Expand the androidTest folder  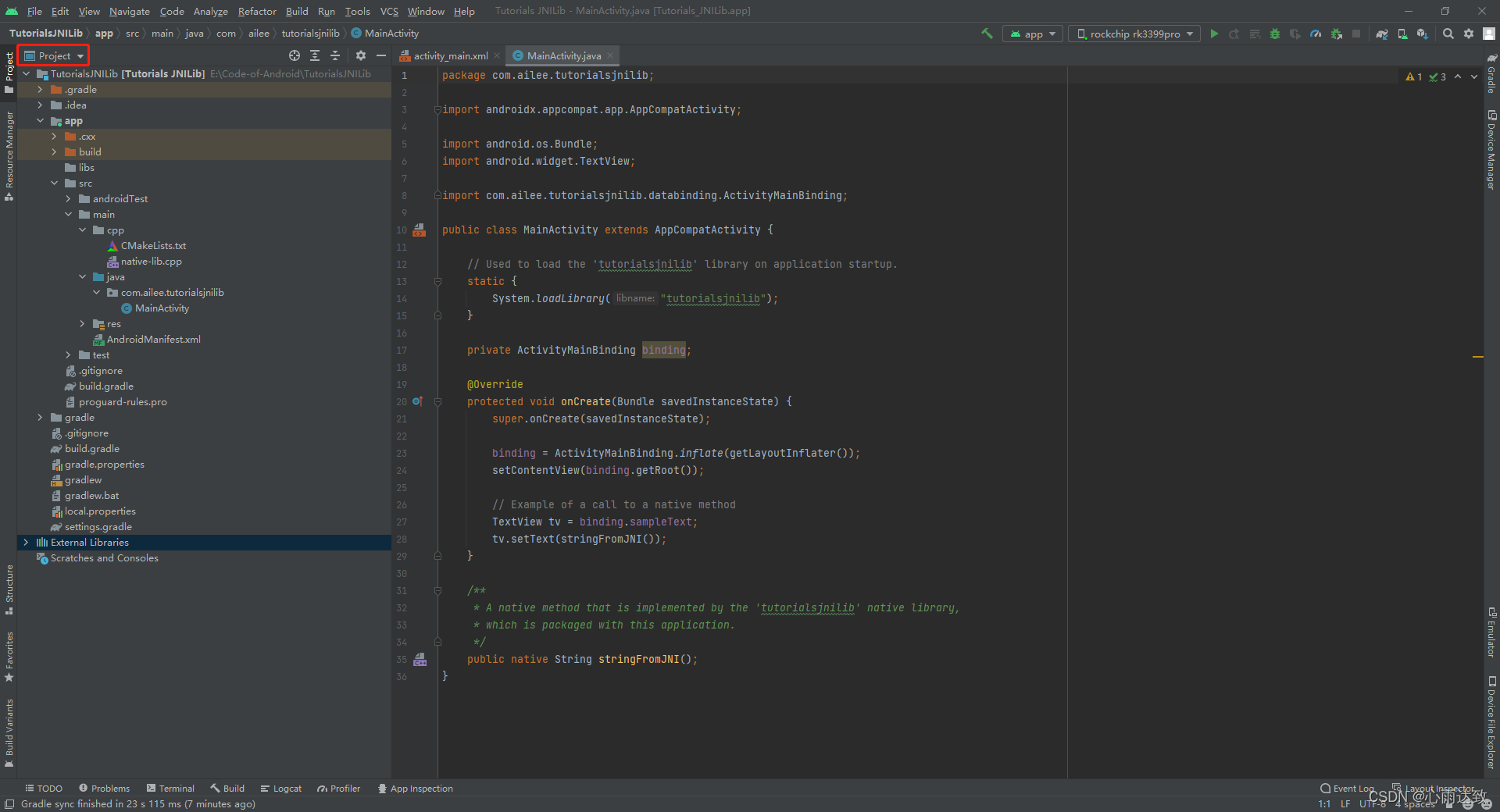68,199
